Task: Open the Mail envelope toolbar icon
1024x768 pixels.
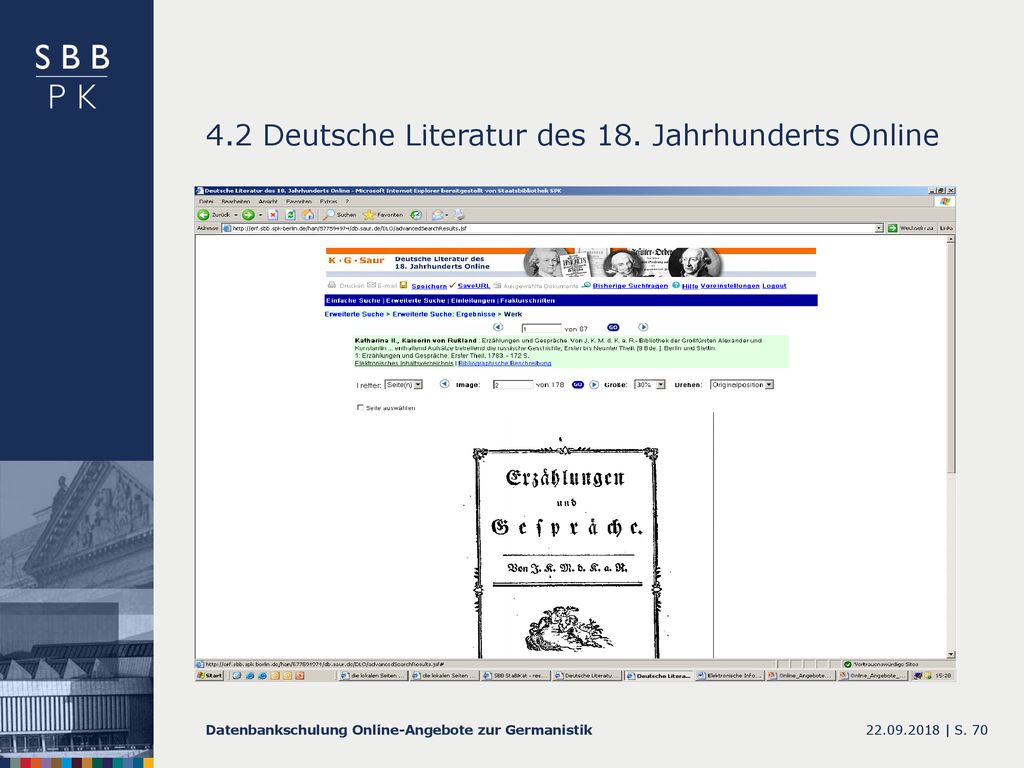Action: tap(438, 215)
